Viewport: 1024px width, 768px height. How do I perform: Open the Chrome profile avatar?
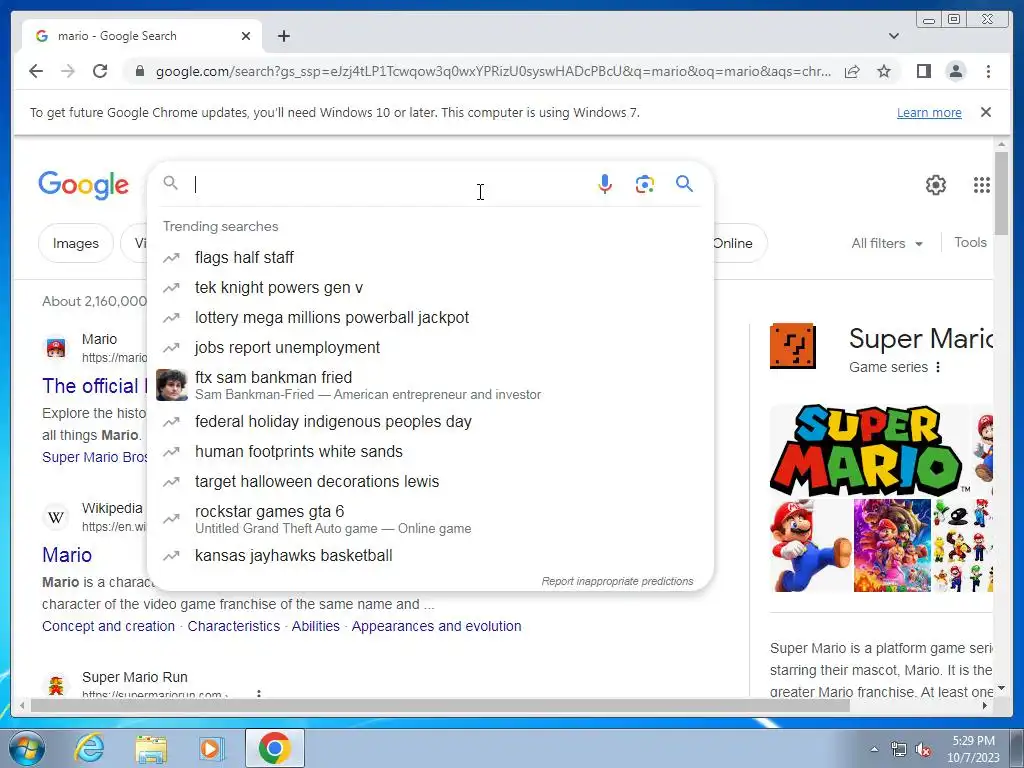(x=955, y=71)
